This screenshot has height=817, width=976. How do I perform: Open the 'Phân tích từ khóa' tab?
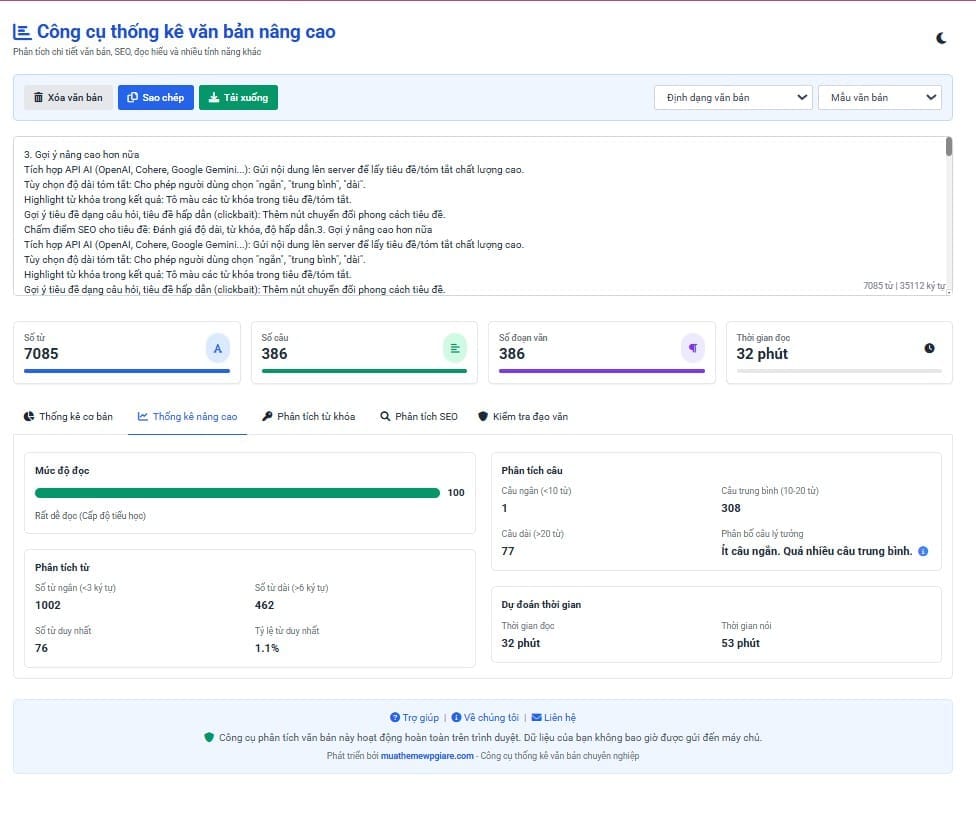[x=308, y=416]
